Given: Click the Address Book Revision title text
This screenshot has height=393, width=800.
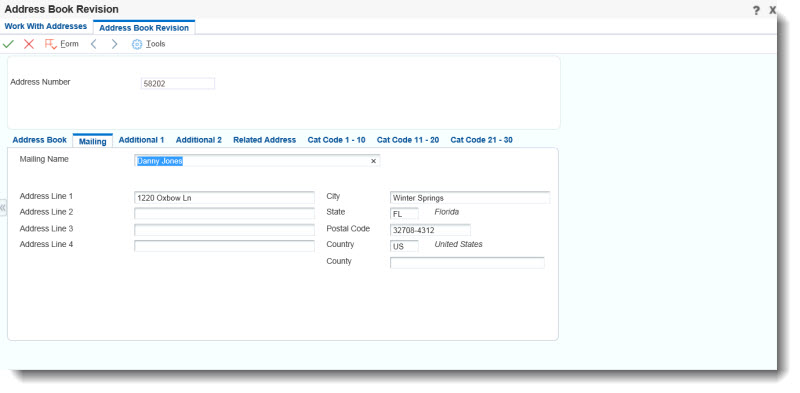Looking at the screenshot, I should [x=62, y=9].
